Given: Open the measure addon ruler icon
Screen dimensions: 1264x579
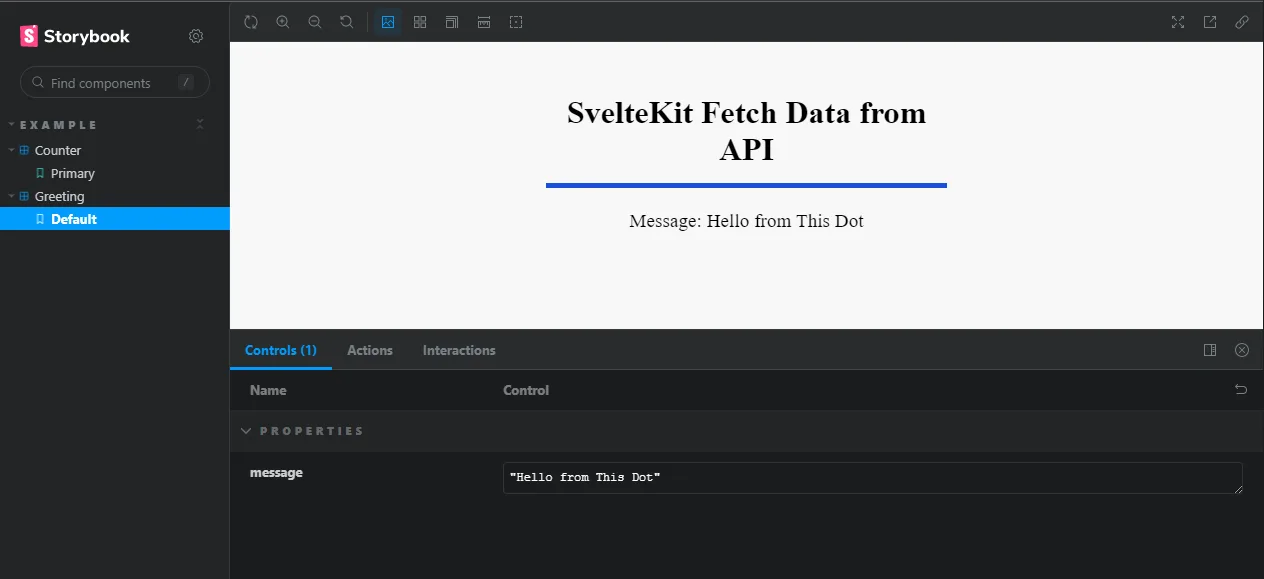Looking at the screenshot, I should tap(484, 21).
